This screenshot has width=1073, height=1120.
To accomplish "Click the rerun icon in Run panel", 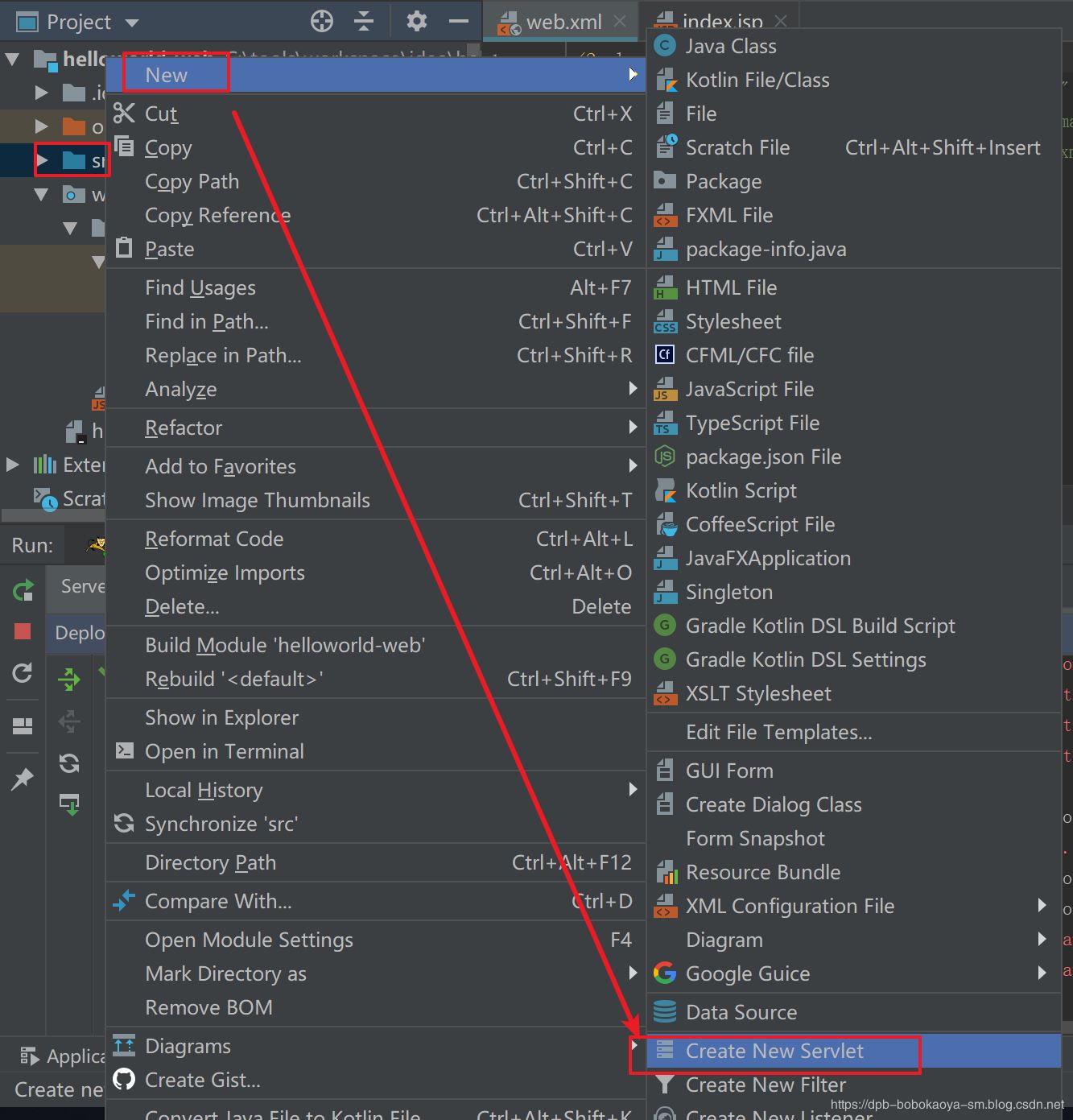I will point(23,590).
